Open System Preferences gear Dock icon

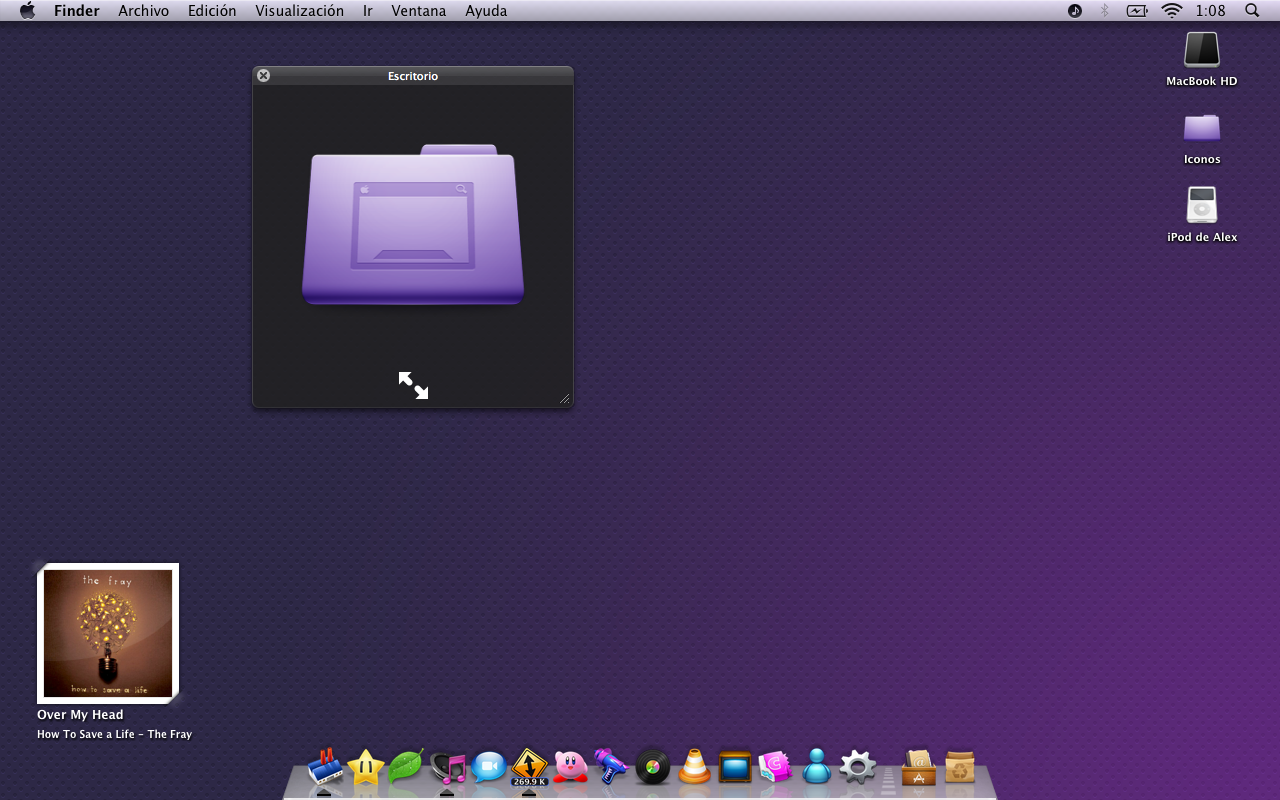pos(858,767)
